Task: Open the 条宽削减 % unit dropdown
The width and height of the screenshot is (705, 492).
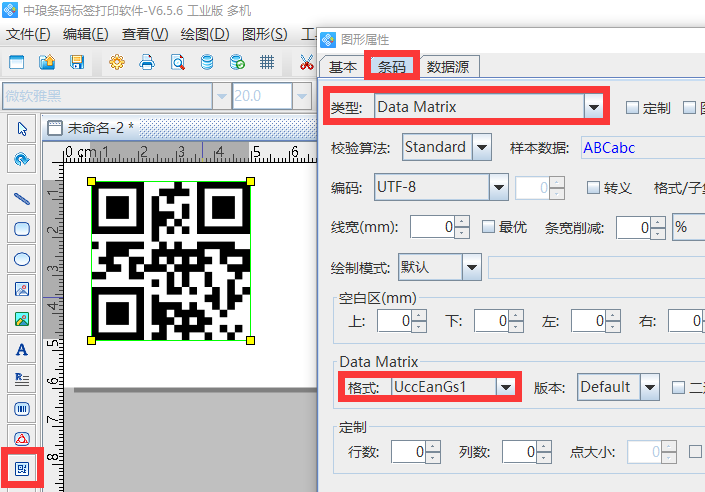Action: tap(688, 227)
